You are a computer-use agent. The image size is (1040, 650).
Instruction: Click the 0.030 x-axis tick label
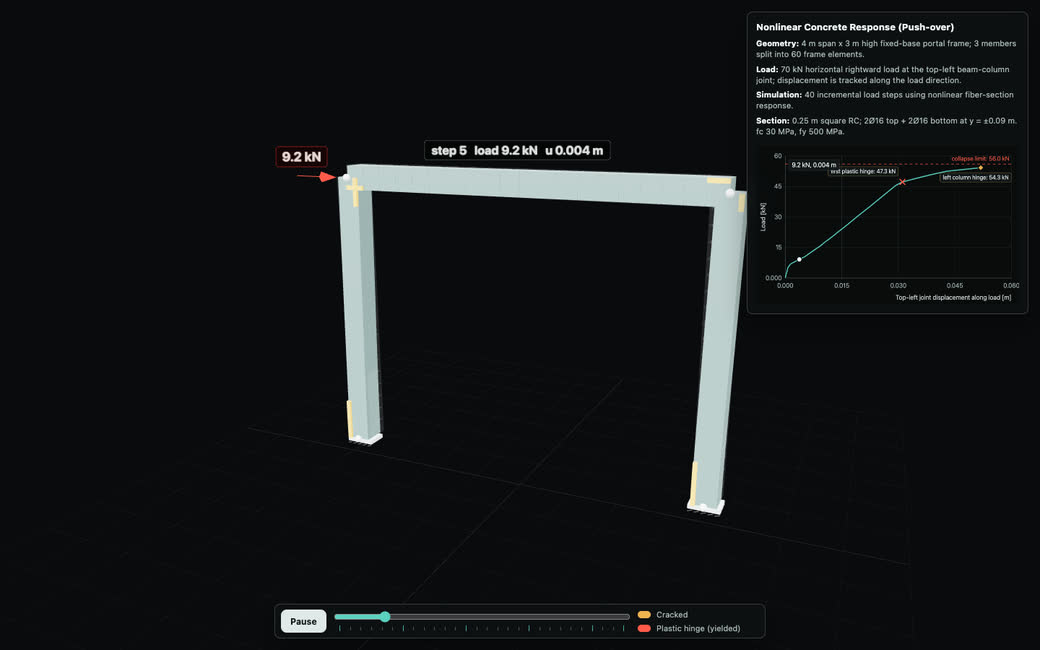898,285
